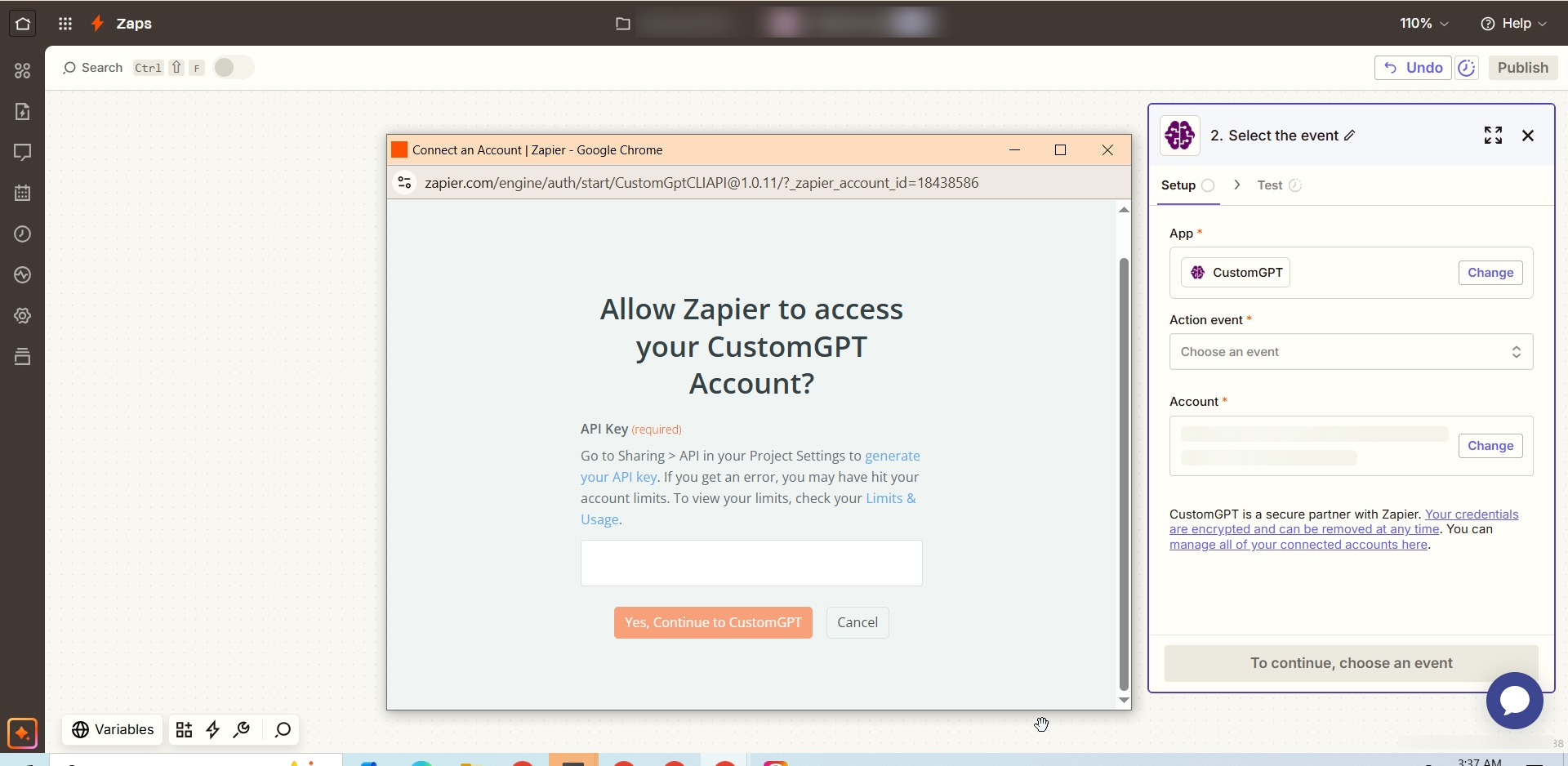Image resolution: width=1568 pixels, height=766 pixels.
Task: Click the CustomGPT app logo in panel header
Action: click(x=1180, y=135)
